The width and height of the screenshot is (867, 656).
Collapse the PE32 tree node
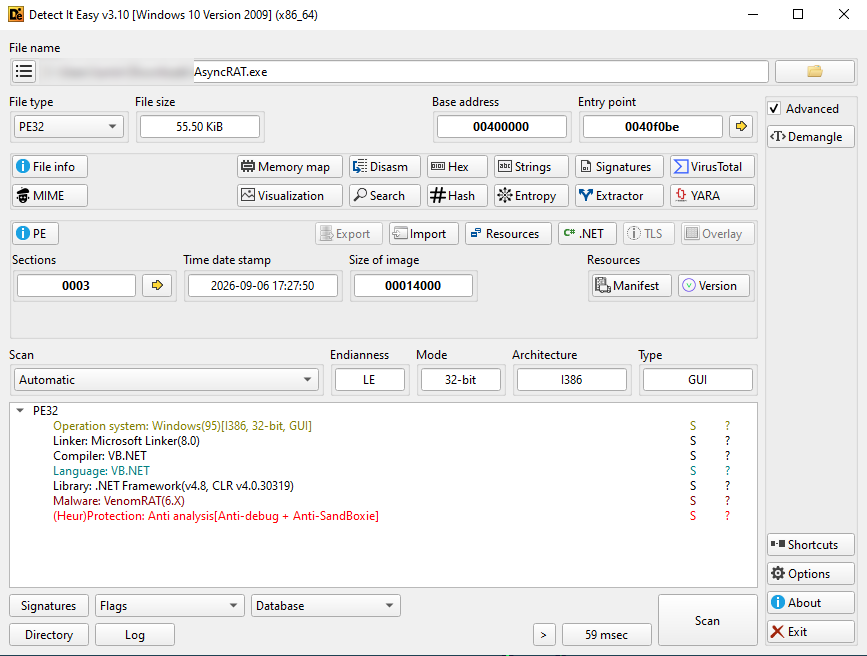20,410
